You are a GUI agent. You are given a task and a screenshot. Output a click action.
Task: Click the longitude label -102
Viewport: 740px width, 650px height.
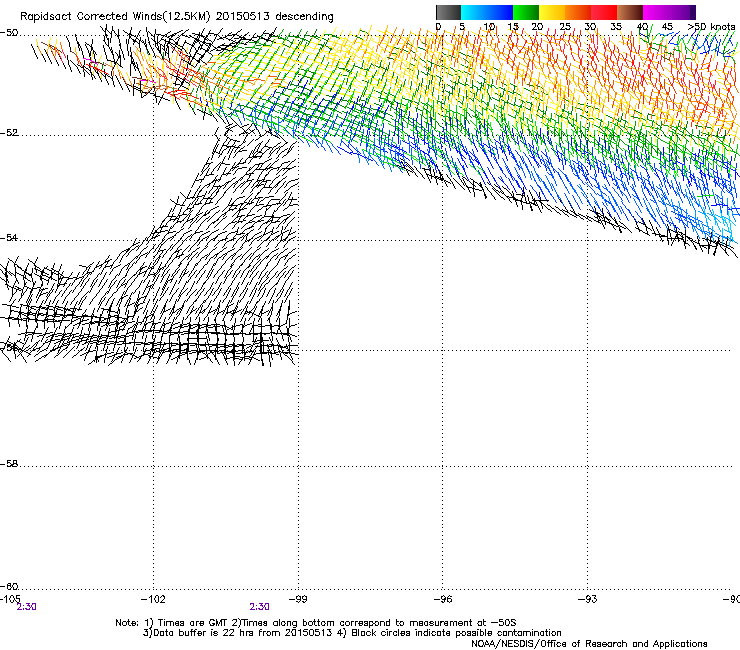153,599
